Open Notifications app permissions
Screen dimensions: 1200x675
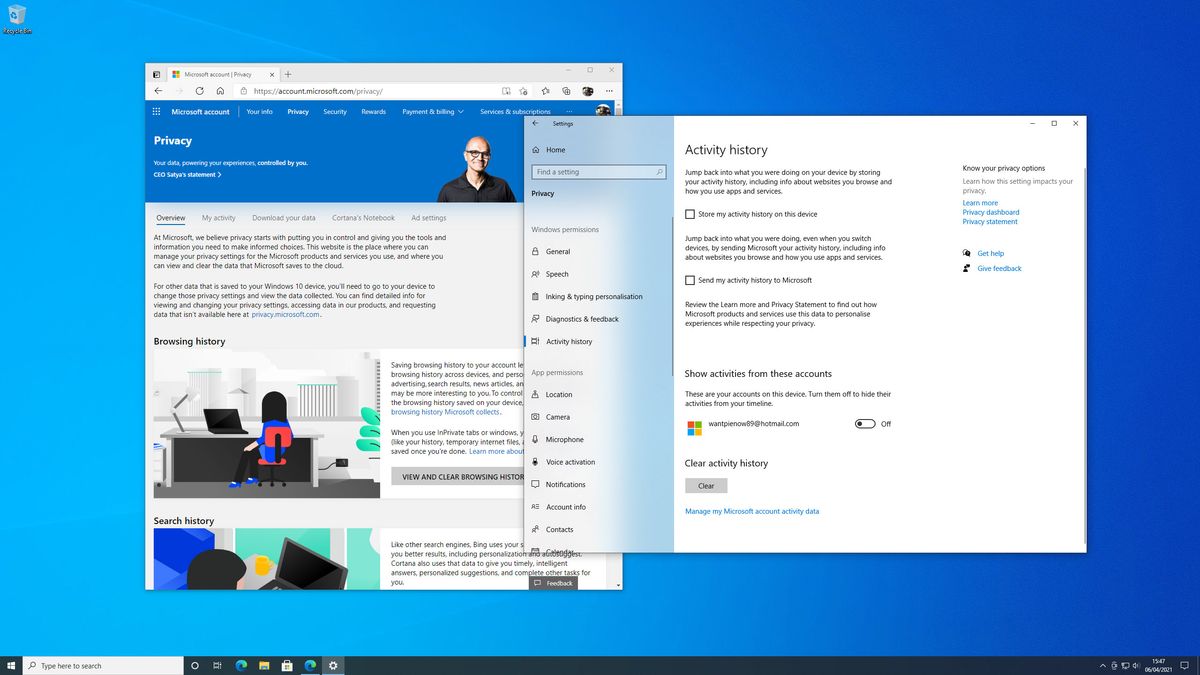click(564, 484)
